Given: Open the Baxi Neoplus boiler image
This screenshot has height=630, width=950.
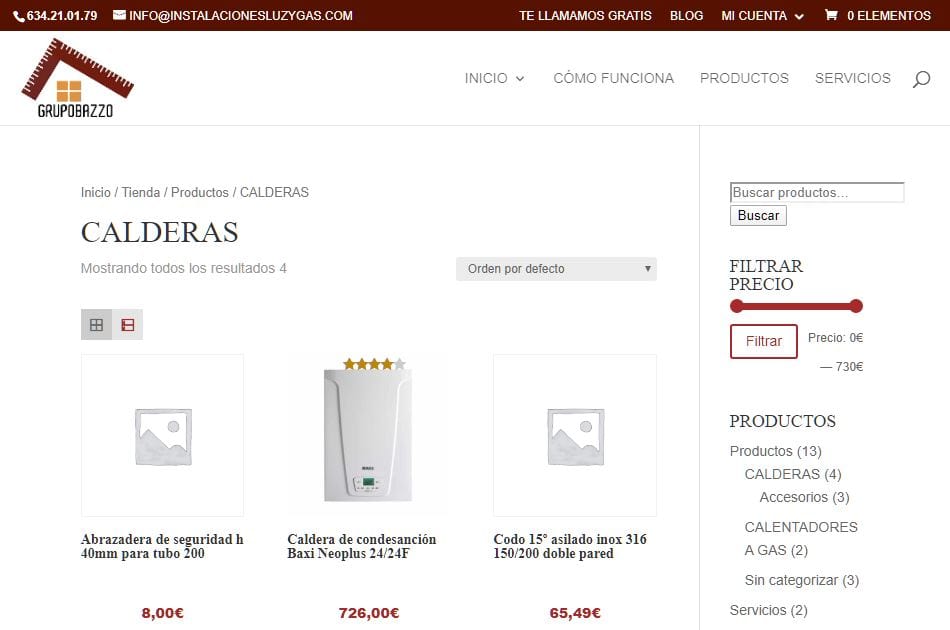Looking at the screenshot, I should click(368, 436).
